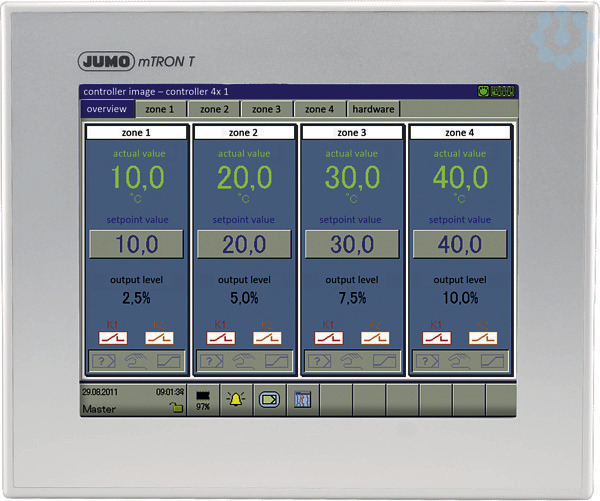Toggle zone 2 K2 relay switch
The width and height of the screenshot is (600, 501).
coord(267,338)
